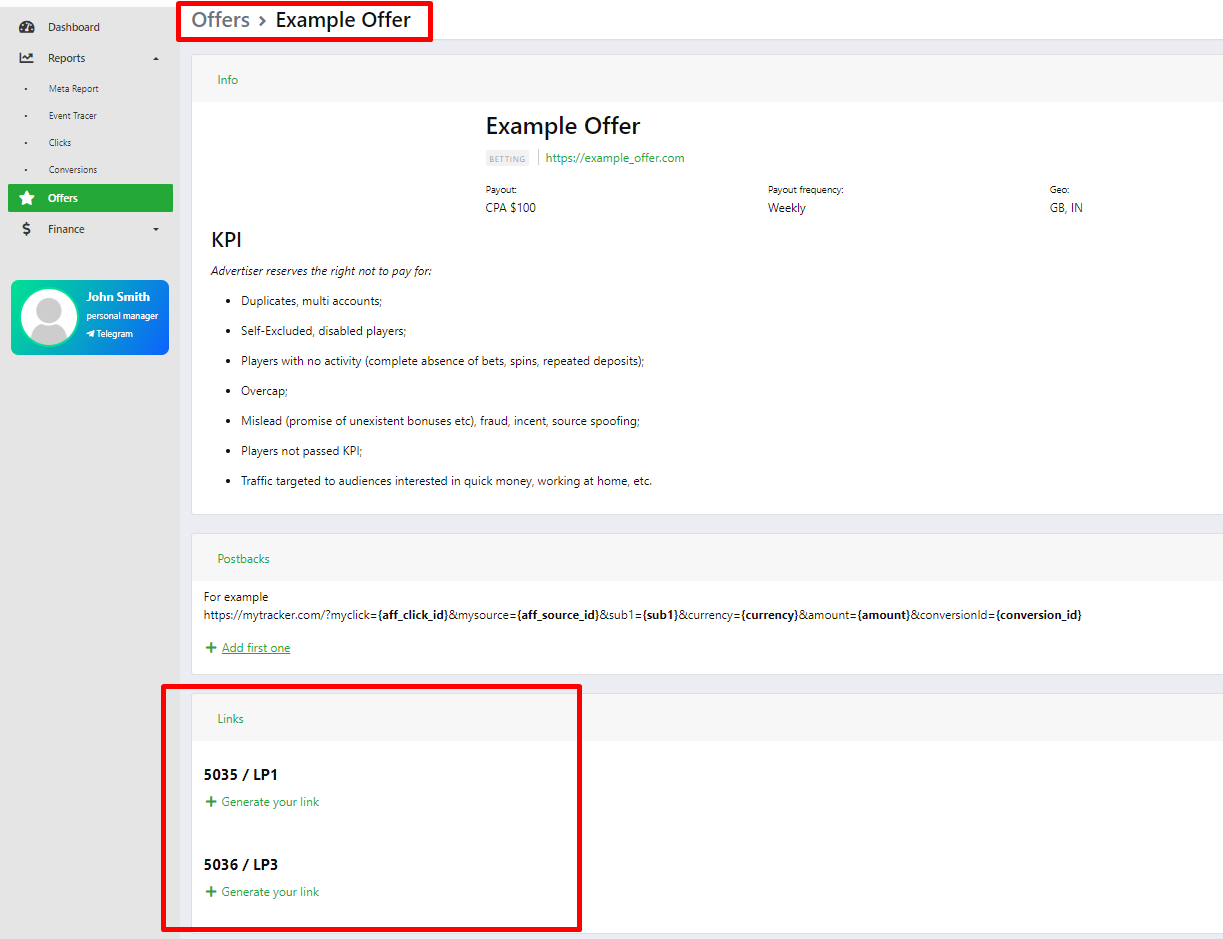1223x939 pixels.
Task: Click the plus icon under 5036 / LP3
Action: click(x=210, y=892)
